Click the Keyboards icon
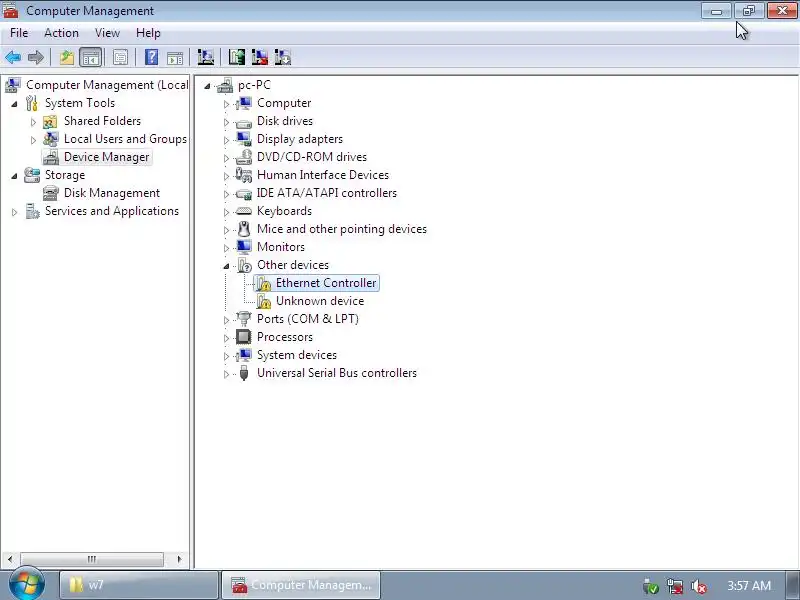The width and height of the screenshot is (800, 600). click(243, 211)
